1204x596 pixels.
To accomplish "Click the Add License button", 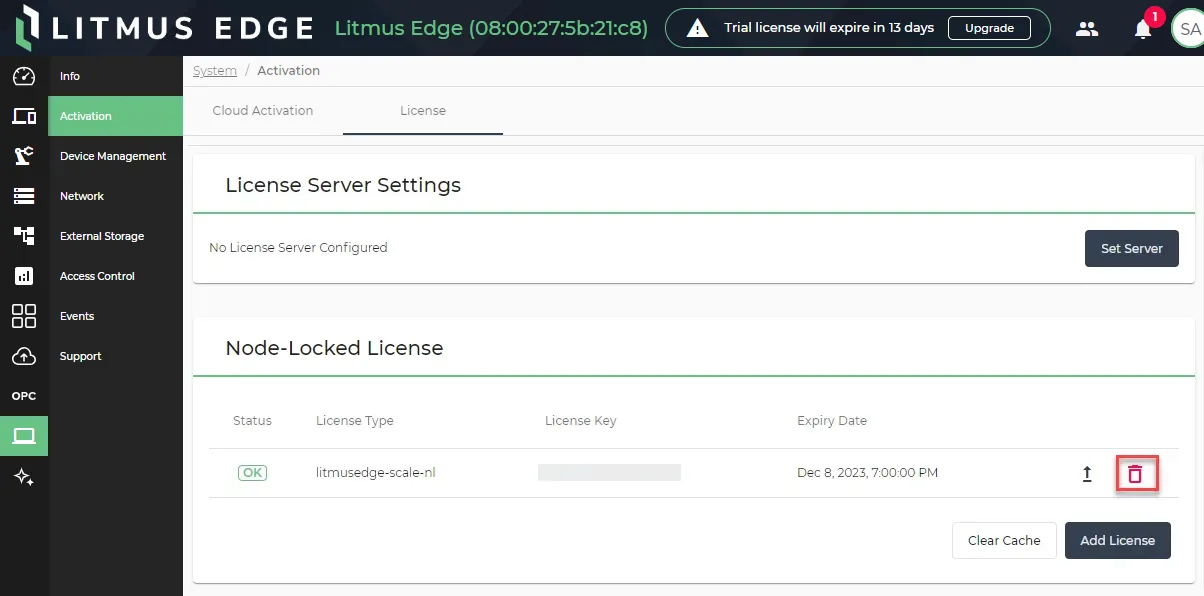I will pyautogui.click(x=1117, y=540).
